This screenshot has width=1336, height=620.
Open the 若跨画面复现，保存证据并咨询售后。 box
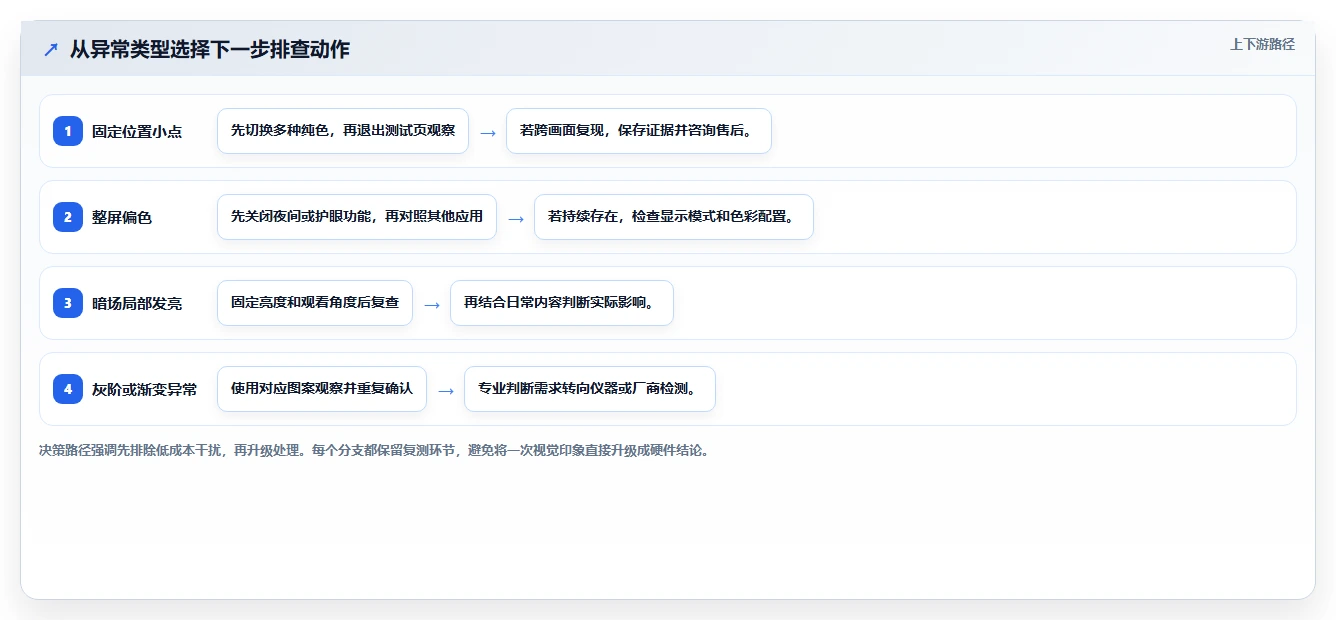pos(639,131)
